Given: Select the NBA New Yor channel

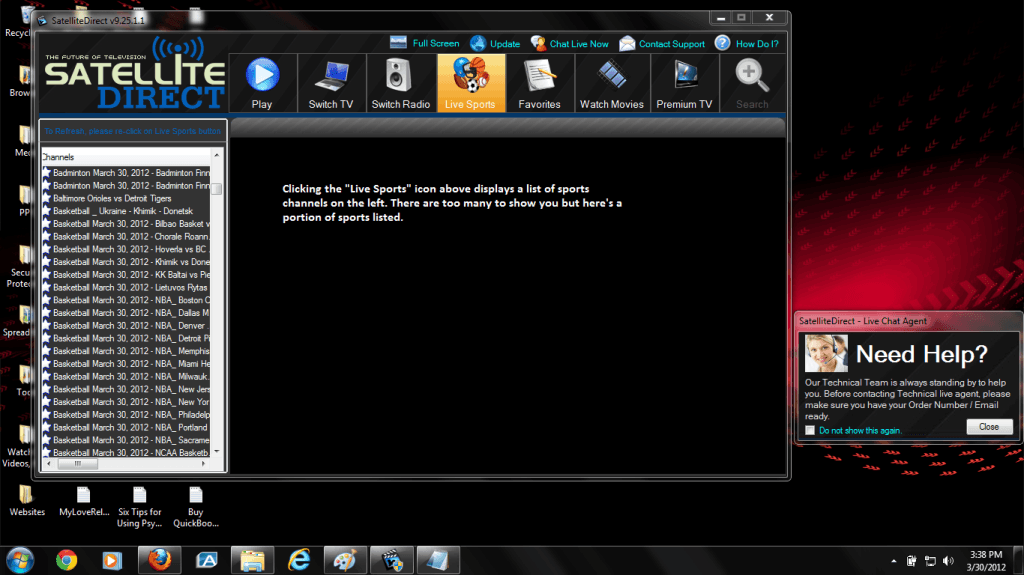Looking at the screenshot, I should click(x=126, y=402).
